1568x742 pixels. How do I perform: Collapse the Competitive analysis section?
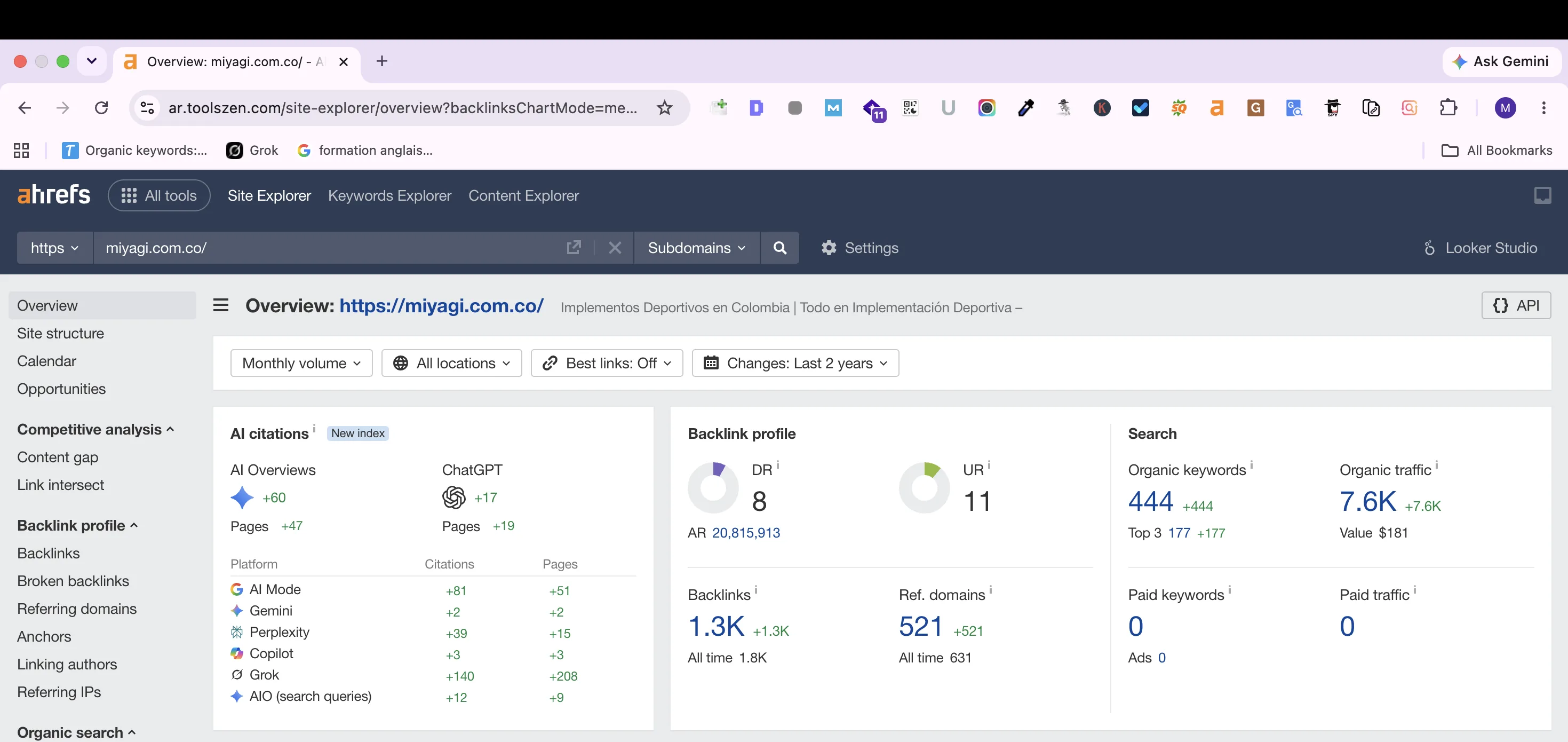[x=95, y=430]
